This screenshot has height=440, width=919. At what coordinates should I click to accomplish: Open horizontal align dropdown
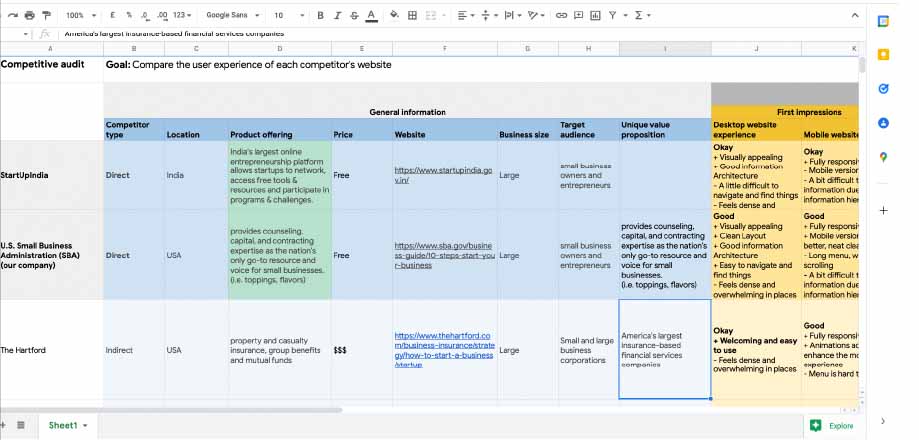point(466,15)
